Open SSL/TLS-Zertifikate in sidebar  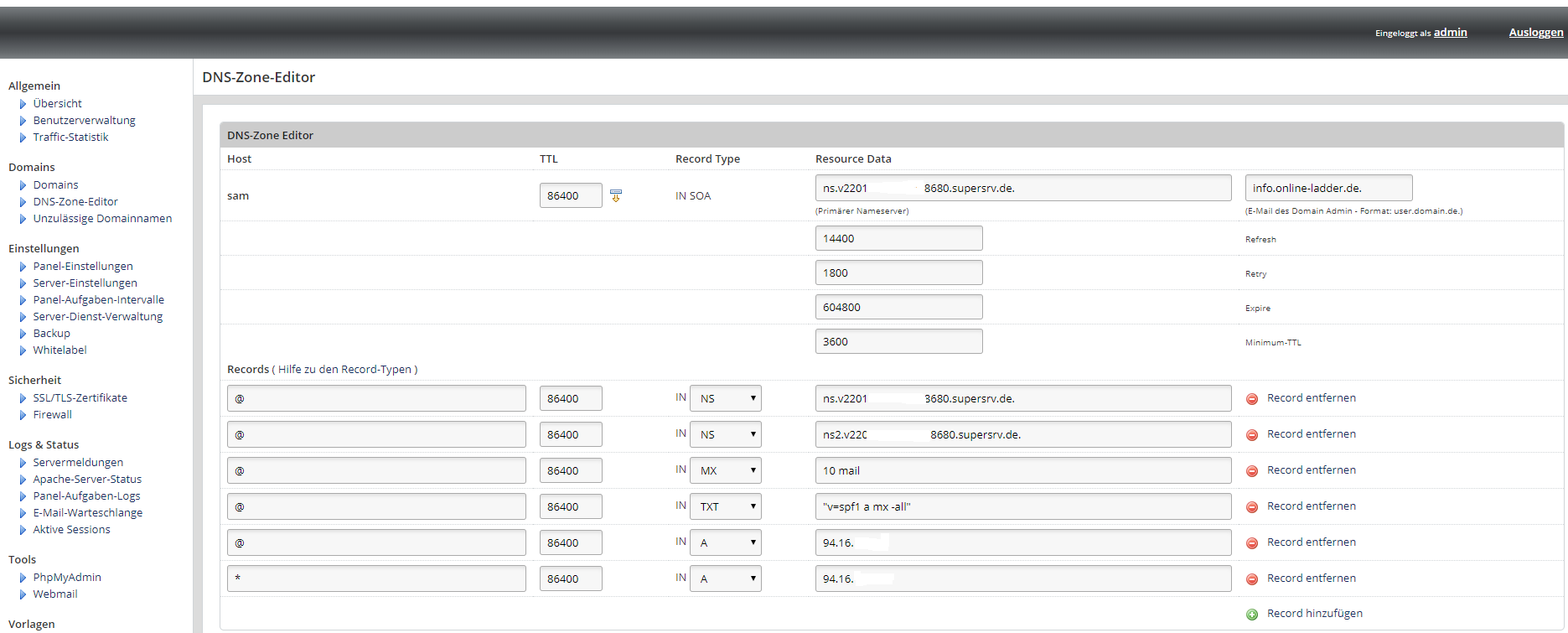pos(80,397)
